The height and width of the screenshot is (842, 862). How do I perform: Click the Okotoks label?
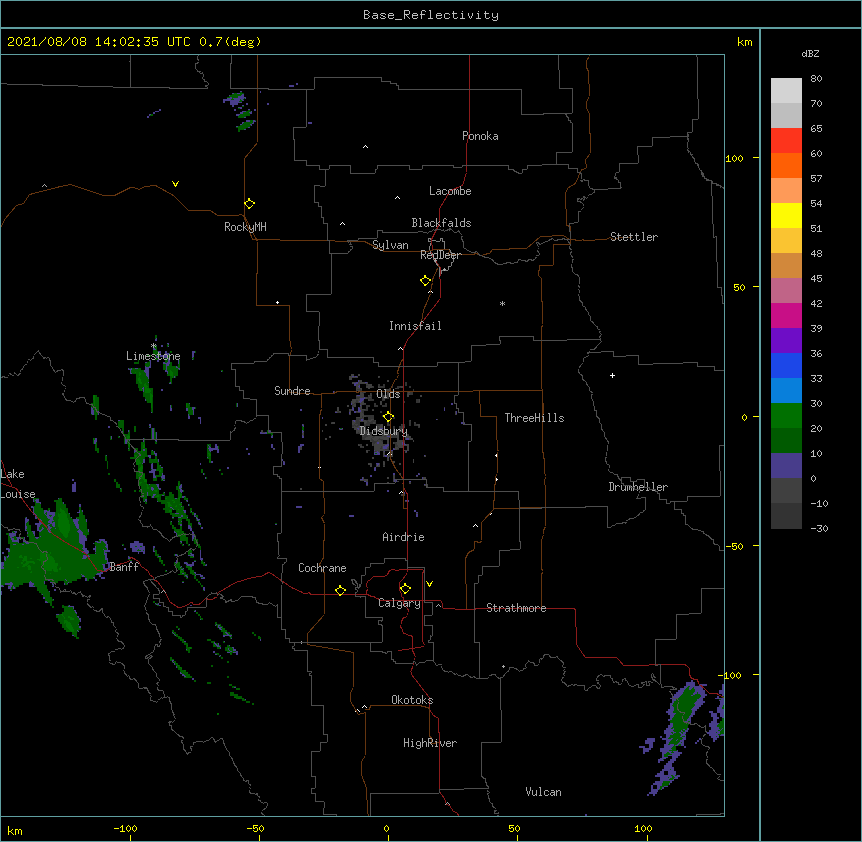click(x=412, y=700)
